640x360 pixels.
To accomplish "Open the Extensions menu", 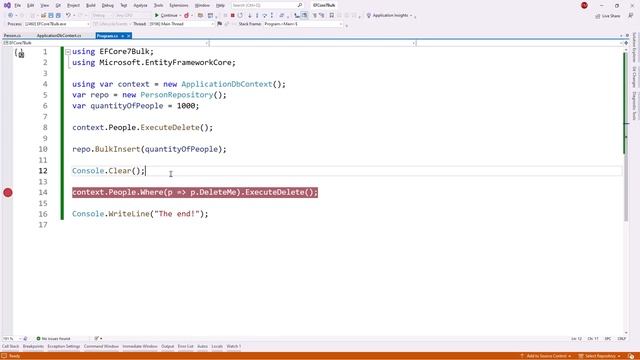I will click(x=179, y=5).
